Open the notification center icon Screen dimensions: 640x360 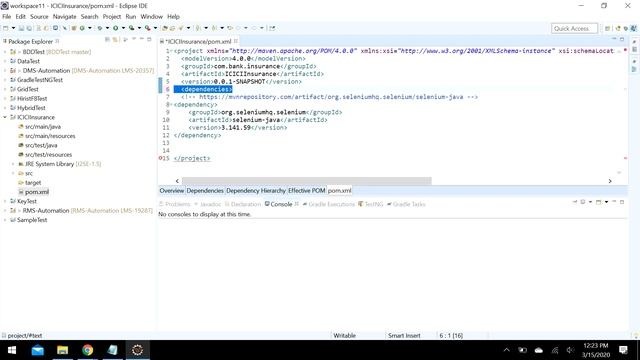(623, 350)
